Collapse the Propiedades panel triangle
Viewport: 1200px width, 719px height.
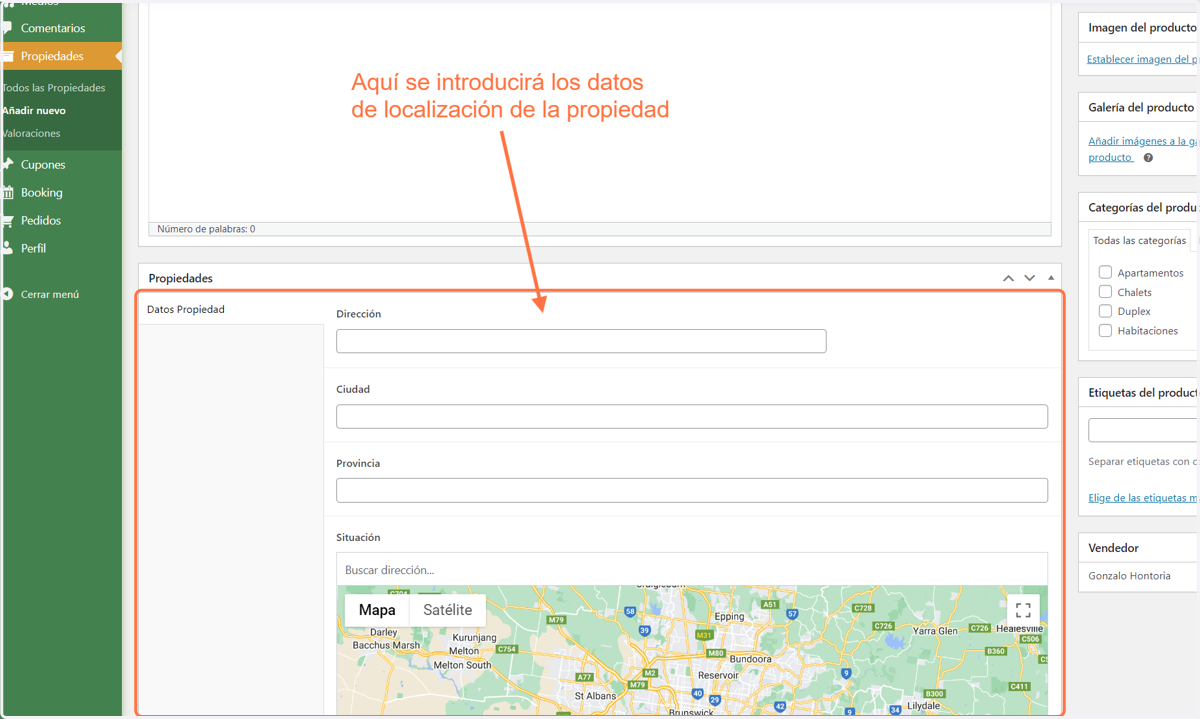coord(1051,278)
